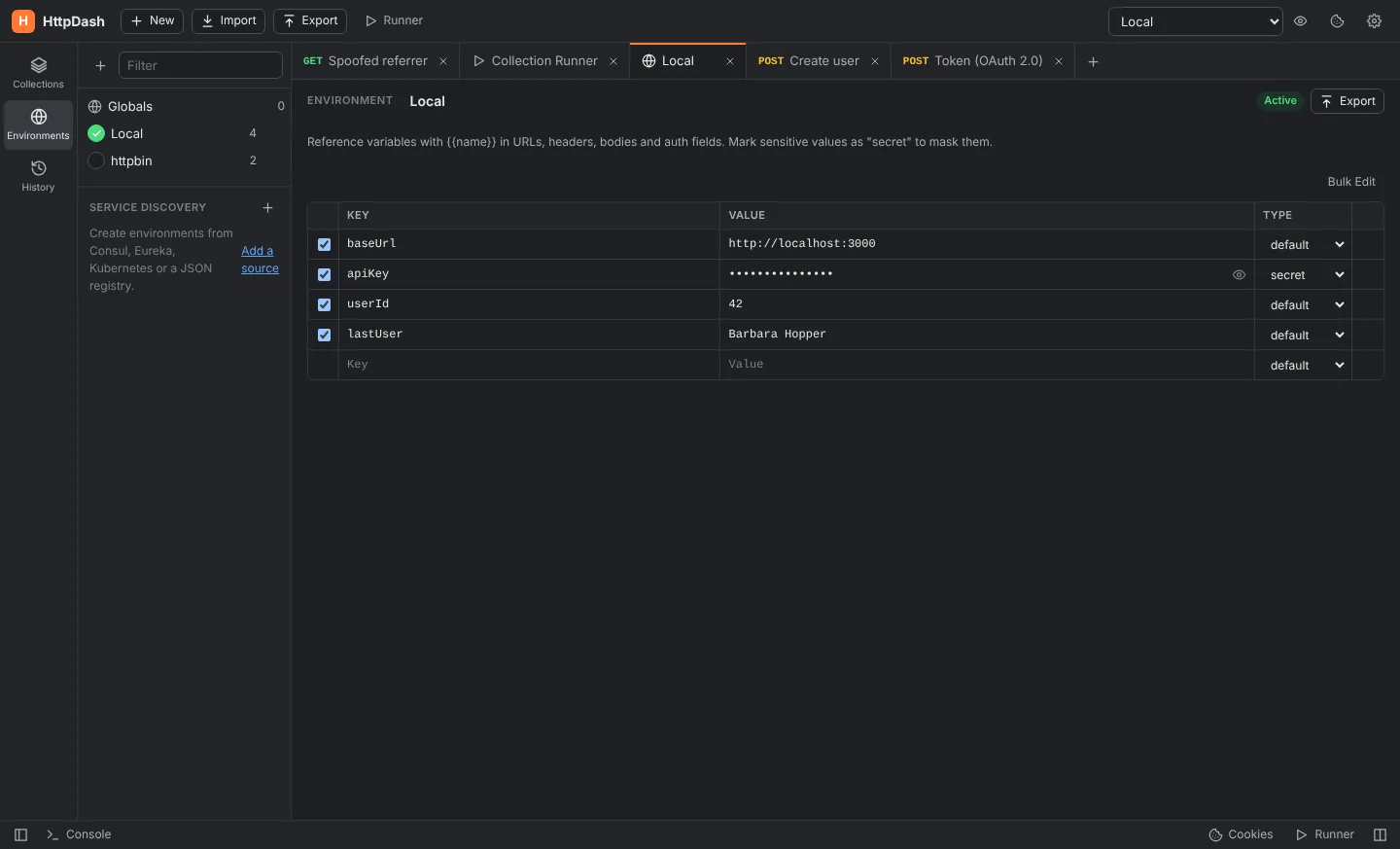
Task: Click the empty Value input field
Action: pyautogui.click(x=987, y=365)
